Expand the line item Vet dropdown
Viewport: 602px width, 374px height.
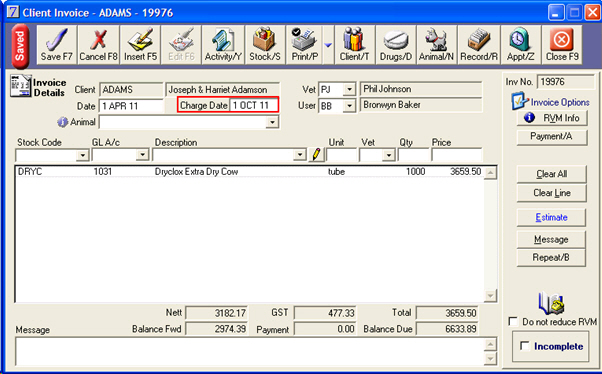[389, 155]
